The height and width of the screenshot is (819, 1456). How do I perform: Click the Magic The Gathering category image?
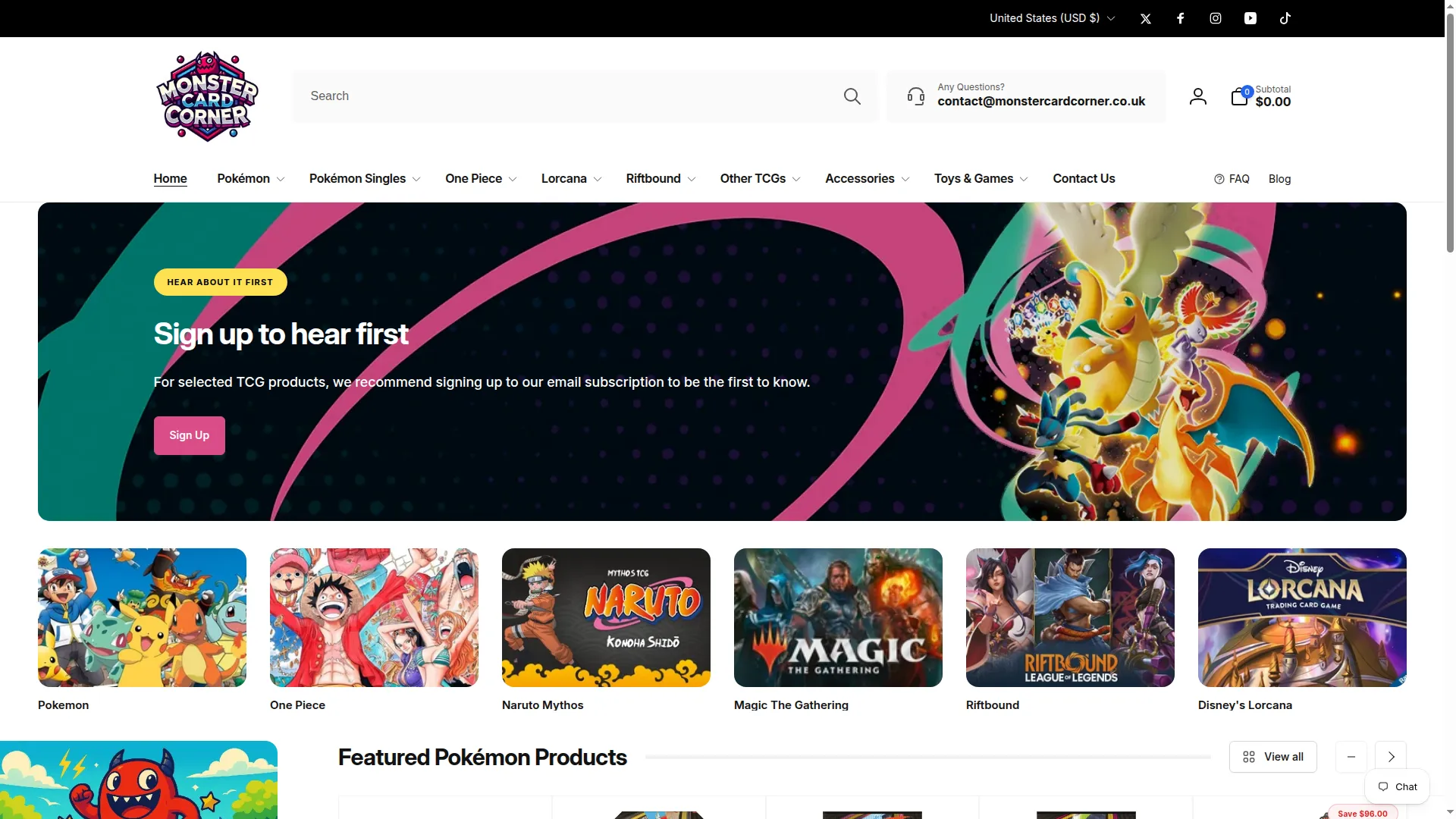tap(838, 617)
